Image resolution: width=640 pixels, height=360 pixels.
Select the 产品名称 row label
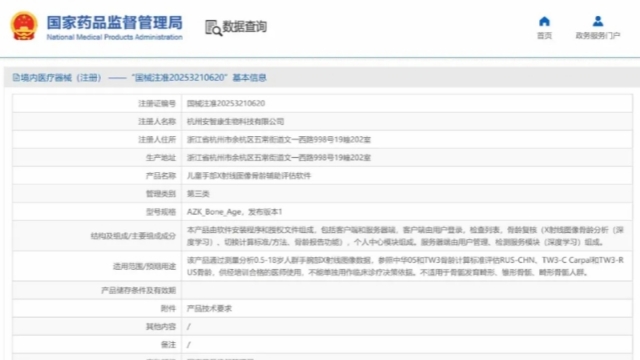161,176
